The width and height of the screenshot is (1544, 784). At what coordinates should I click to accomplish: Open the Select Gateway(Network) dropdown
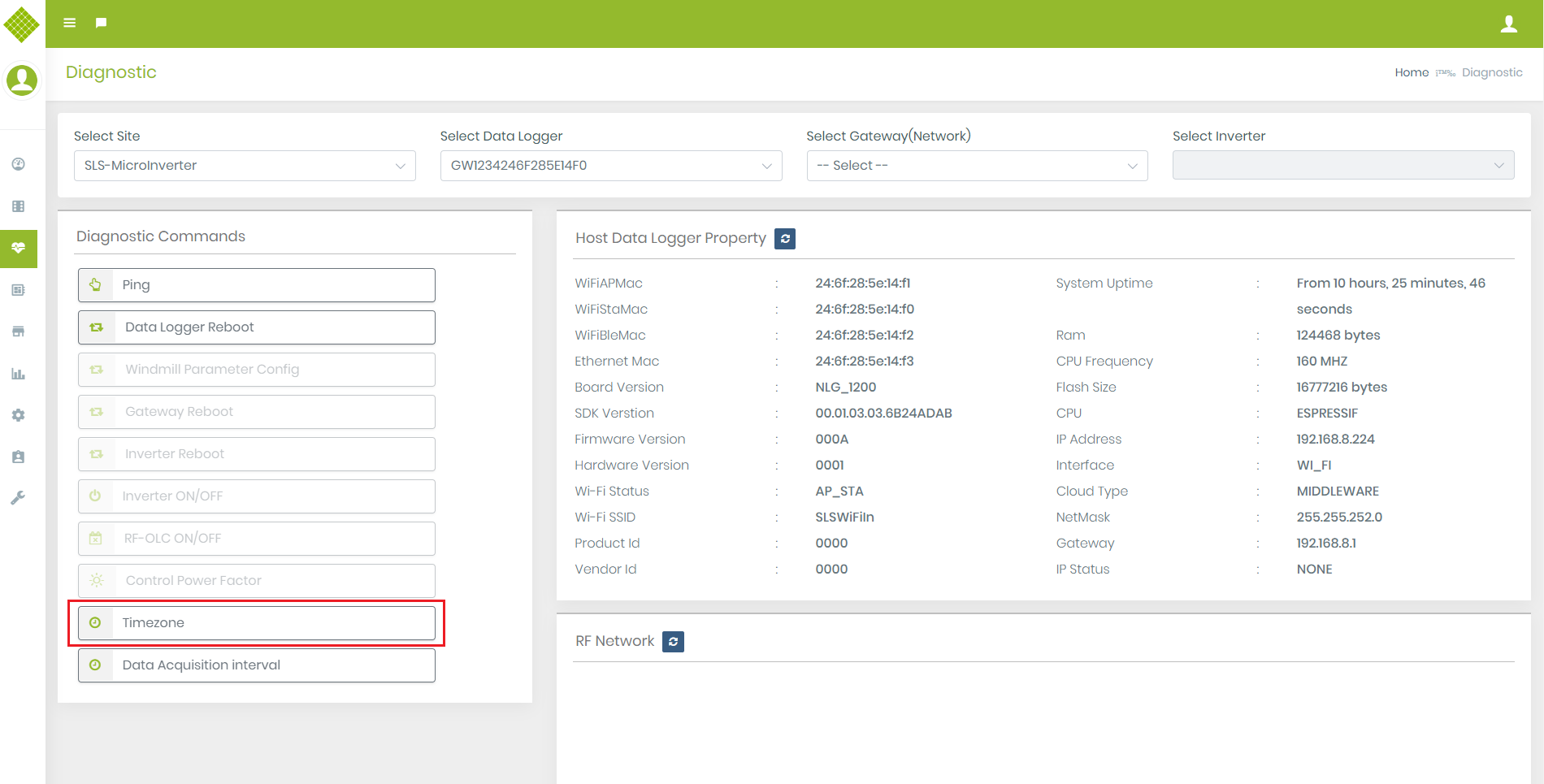point(977,166)
